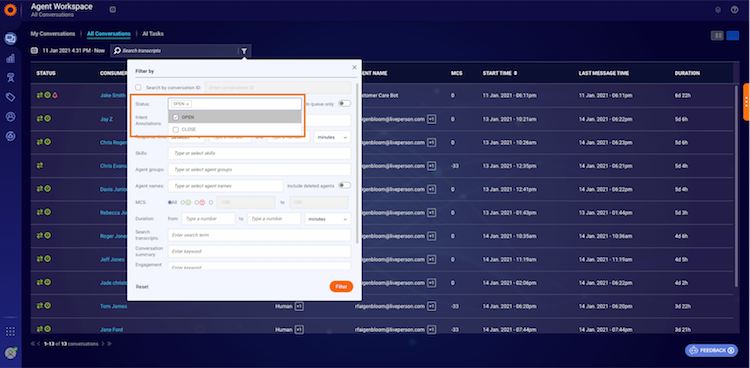Click the green status icon in Tom James row
The width and height of the screenshot is (750, 368).
pos(48,305)
